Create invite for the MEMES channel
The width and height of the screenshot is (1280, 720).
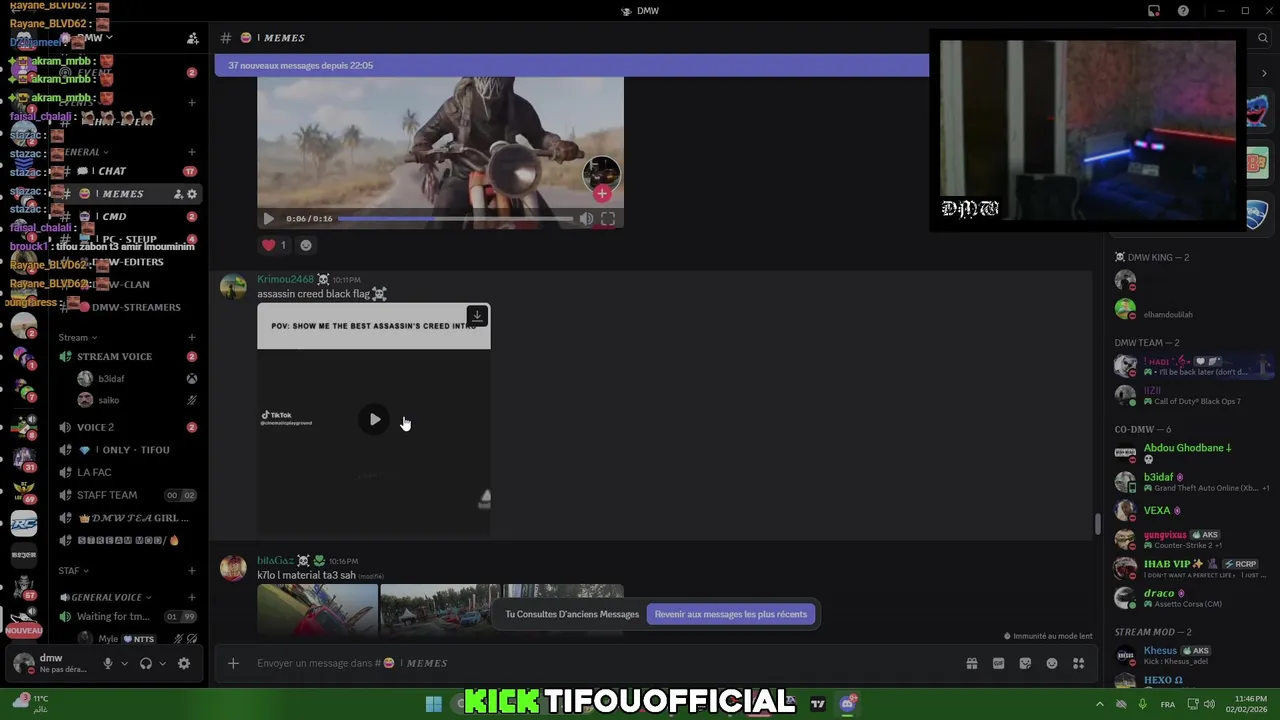click(x=178, y=194)
